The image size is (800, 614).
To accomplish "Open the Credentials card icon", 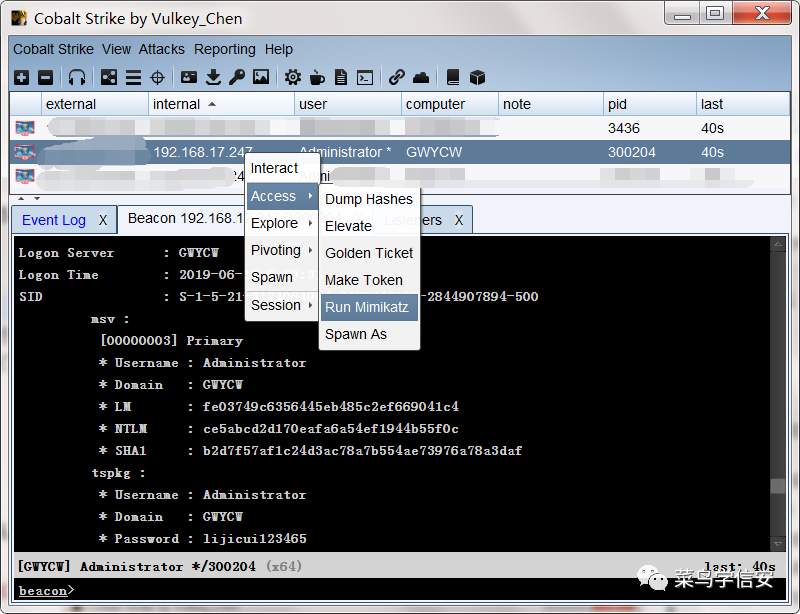I will [x=189, y=78].
